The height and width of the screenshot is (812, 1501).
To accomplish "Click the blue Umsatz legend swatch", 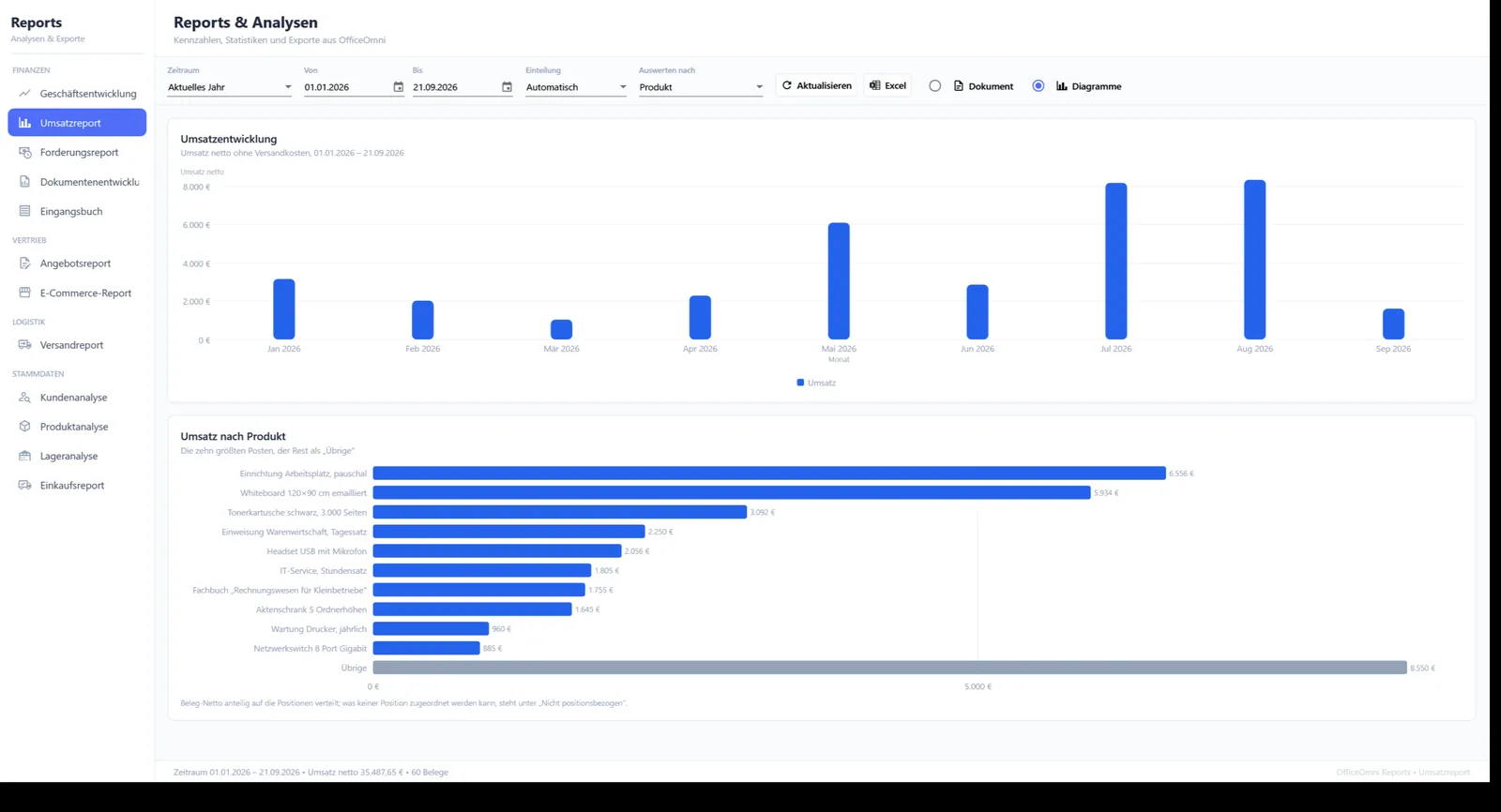I will tap(800, 383).
